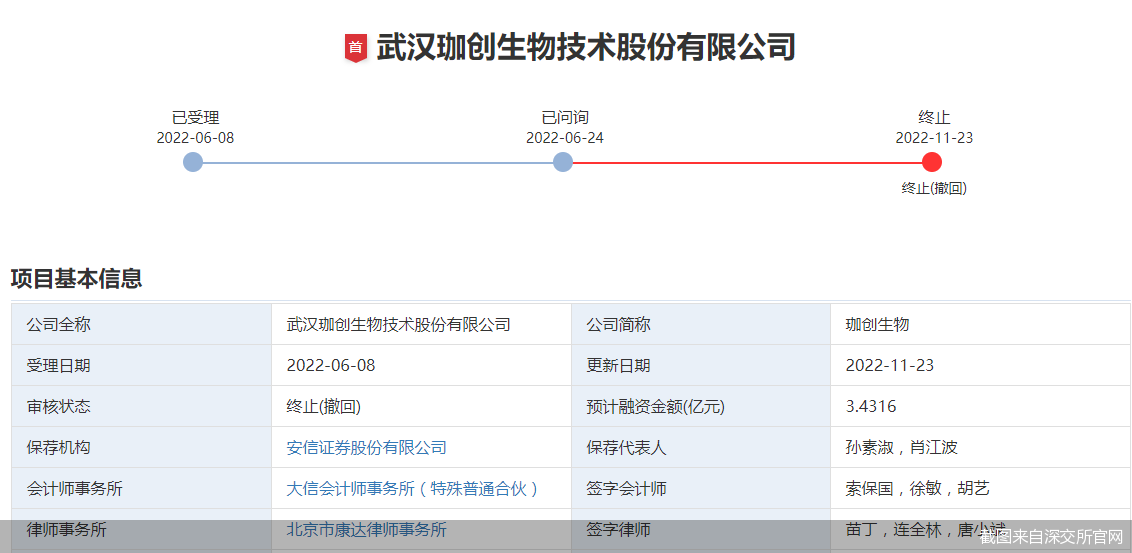Click the blue timeline segment after 已受理

tap(378, 162)
